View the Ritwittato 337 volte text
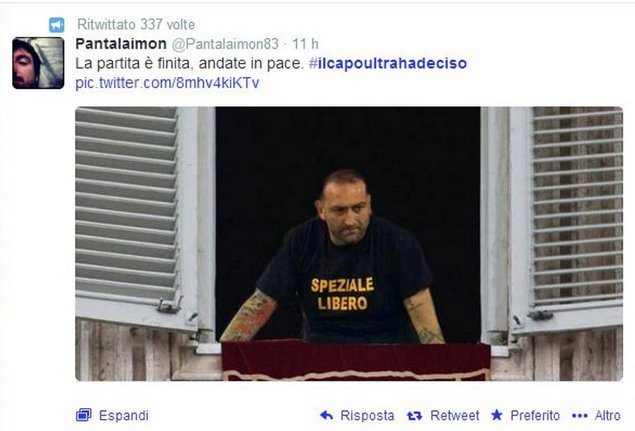 pyautogui.click(x=136, y=25)
